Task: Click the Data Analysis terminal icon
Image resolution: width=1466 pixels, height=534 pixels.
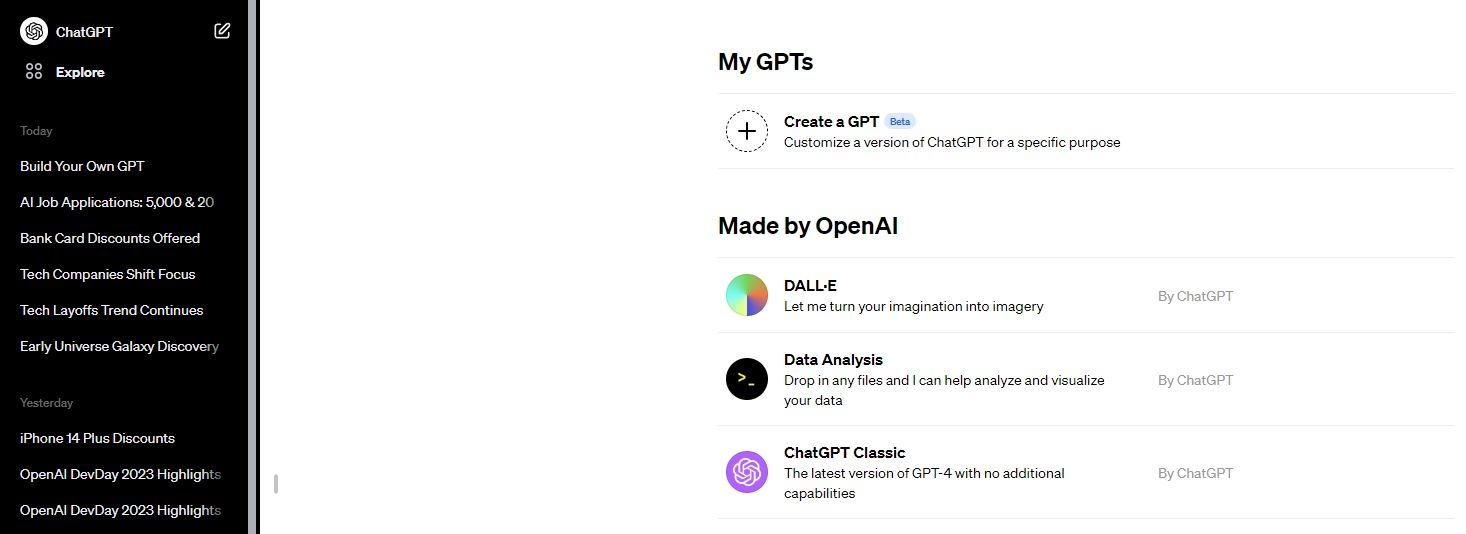Action: click(x=746, y=379)
